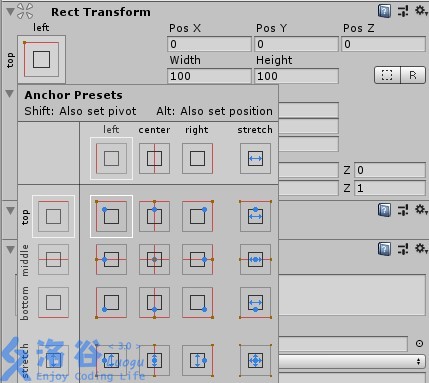Image resolution: width=429 pixels, height=383 pixels.
Task: Open preset selector of second component
Action: pos(403,210)
